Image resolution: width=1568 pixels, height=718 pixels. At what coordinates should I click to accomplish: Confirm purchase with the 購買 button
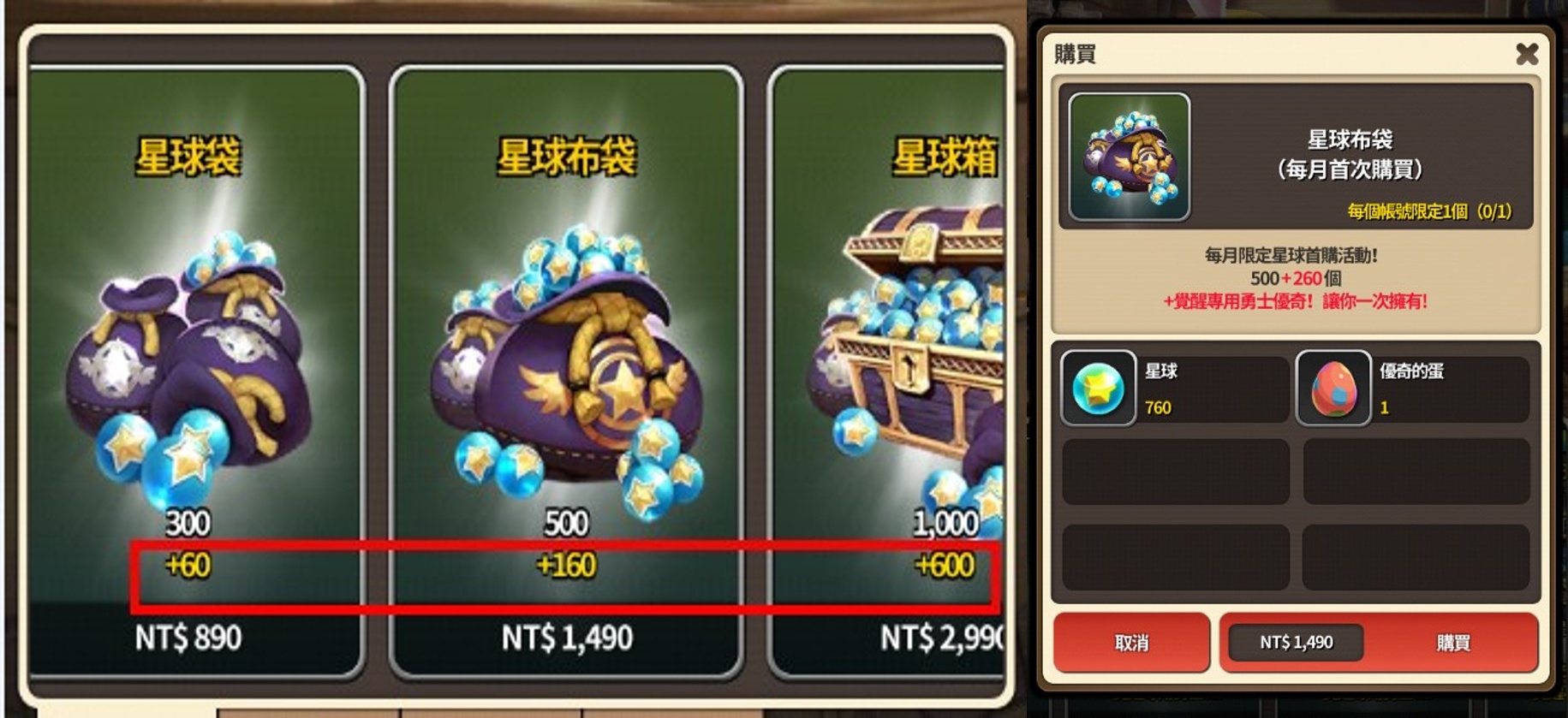pyautogui.click(x=1452, y=643)
